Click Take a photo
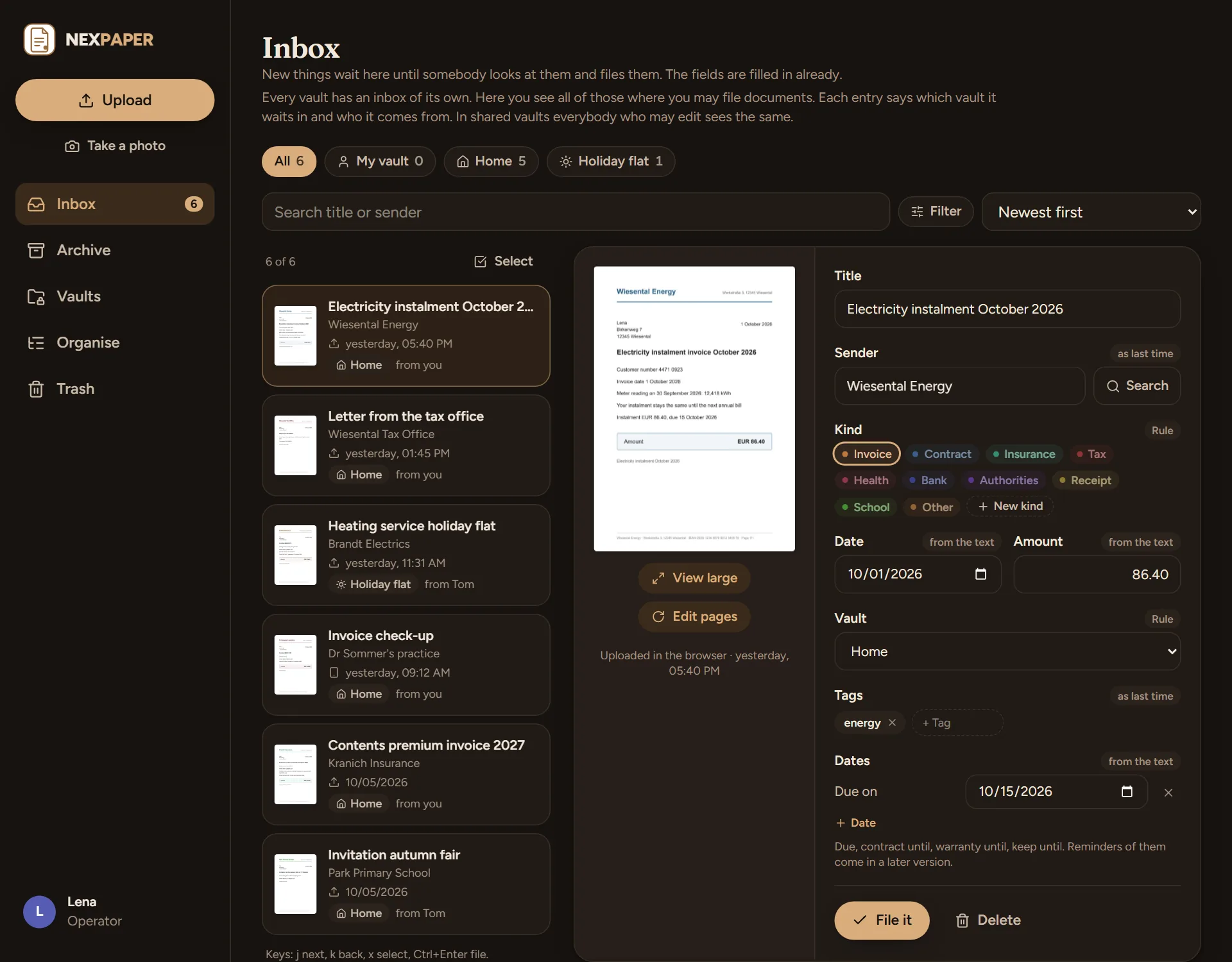 [115, 146]
